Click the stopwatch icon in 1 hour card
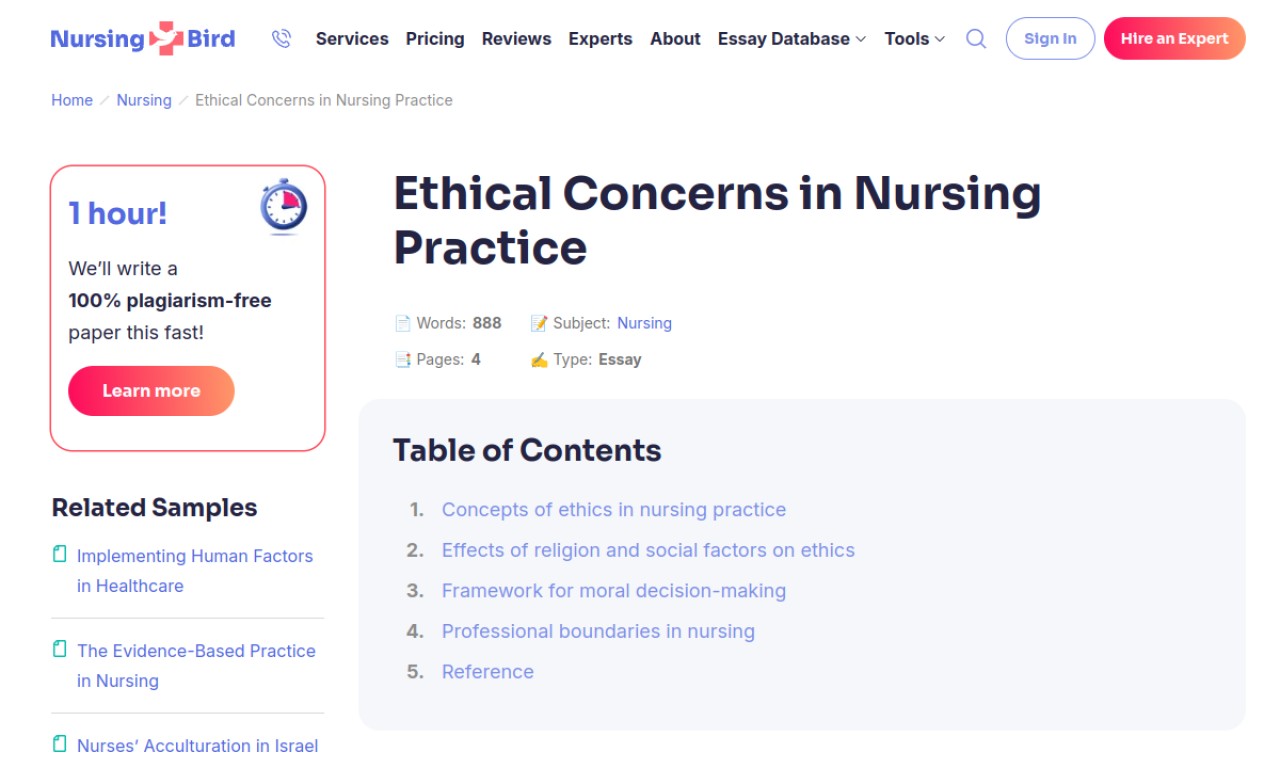1280x768 pixels. pyautogui.click(x=284, y=207)
